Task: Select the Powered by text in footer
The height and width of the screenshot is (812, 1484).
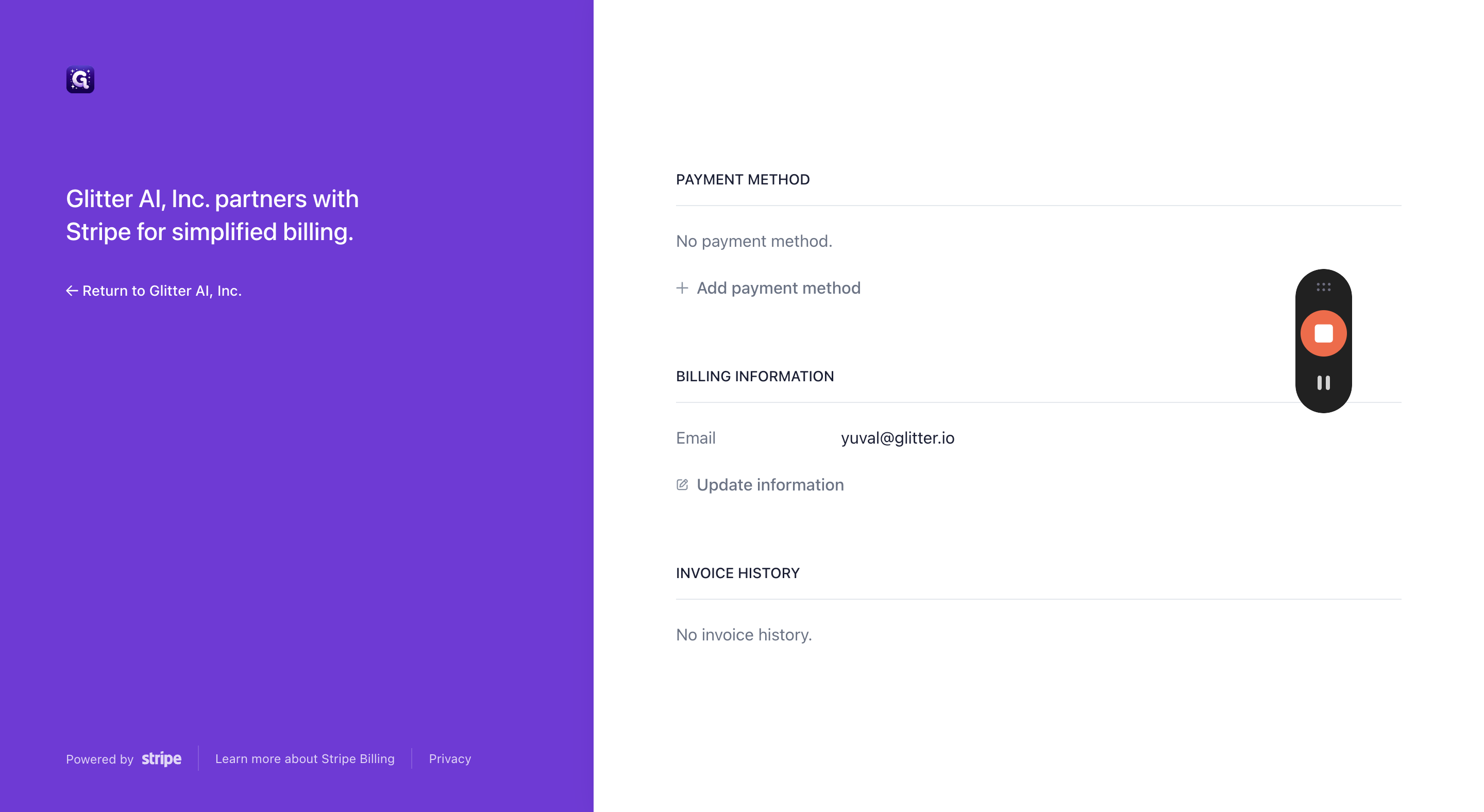Action: point(99,759)
